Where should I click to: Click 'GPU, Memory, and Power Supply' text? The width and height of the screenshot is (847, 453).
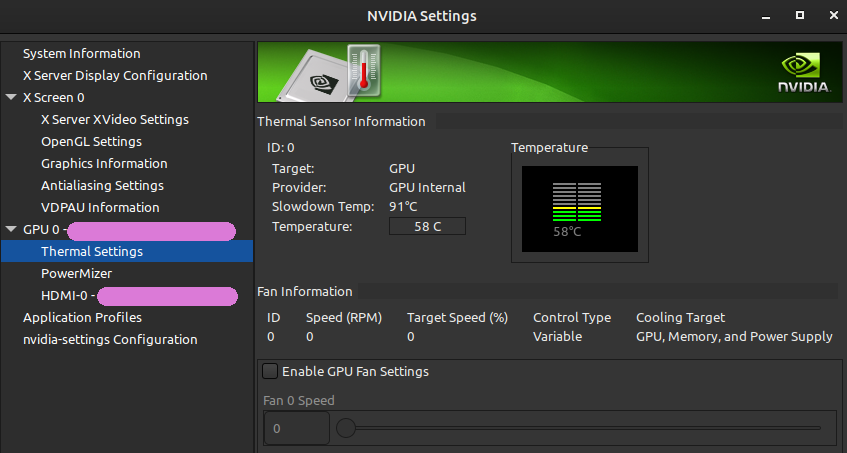tap(734, 337)
